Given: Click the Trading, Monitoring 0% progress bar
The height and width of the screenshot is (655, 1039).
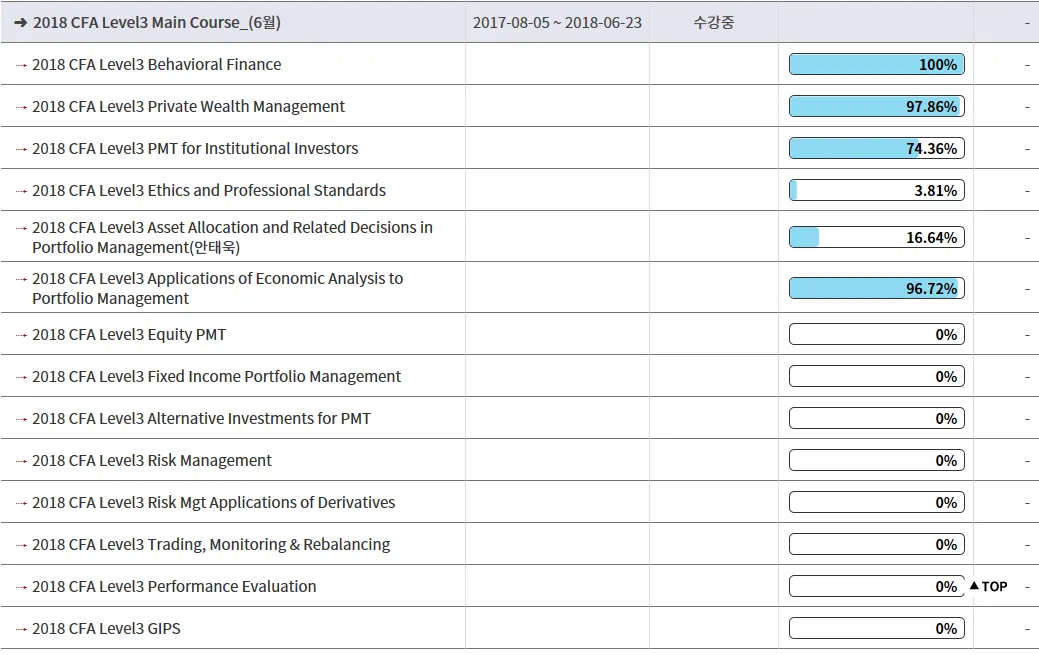Looking at the screenshot, I should coord(877,544).
